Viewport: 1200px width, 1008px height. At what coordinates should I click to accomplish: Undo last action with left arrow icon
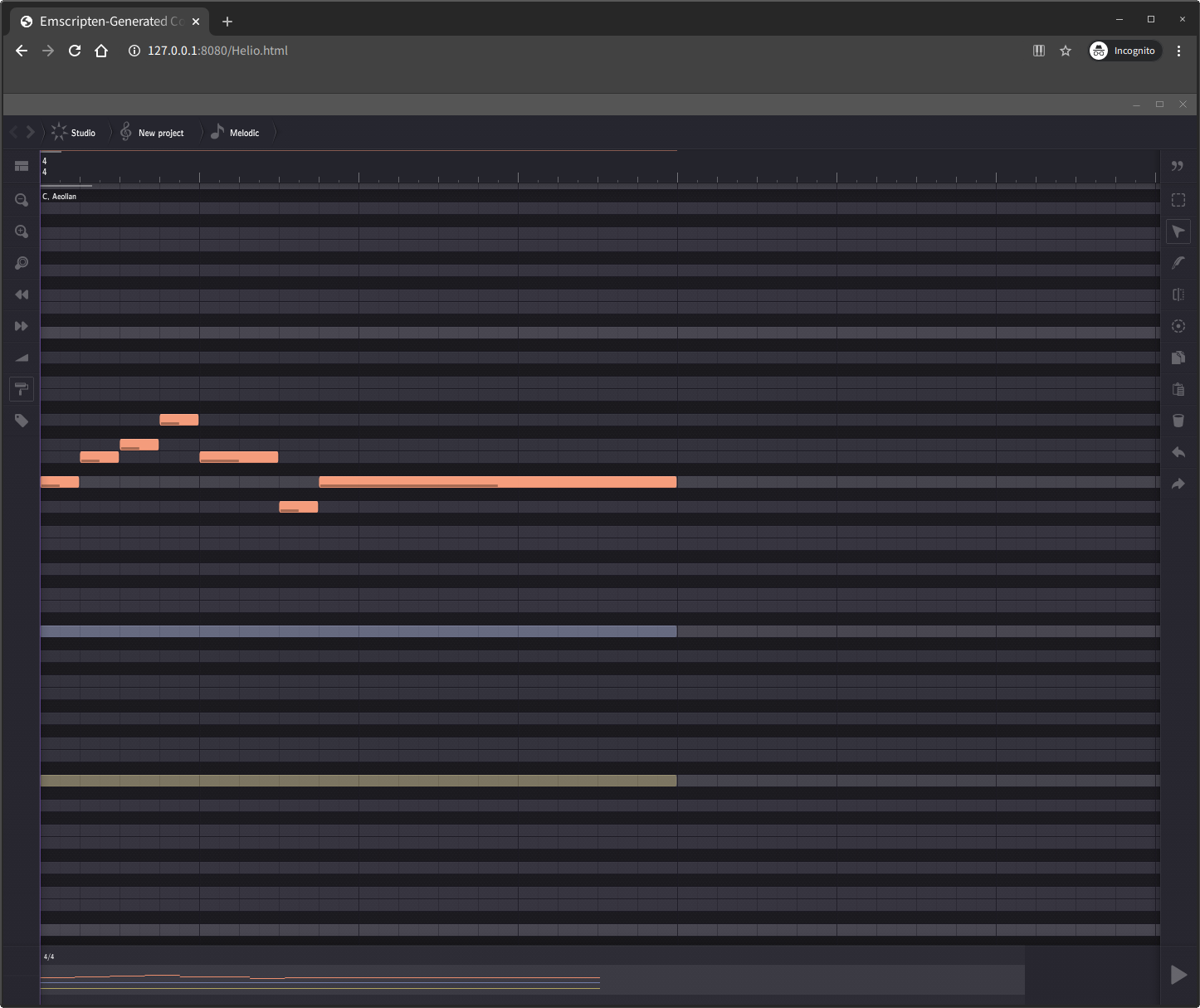(x=1178, y=452)
